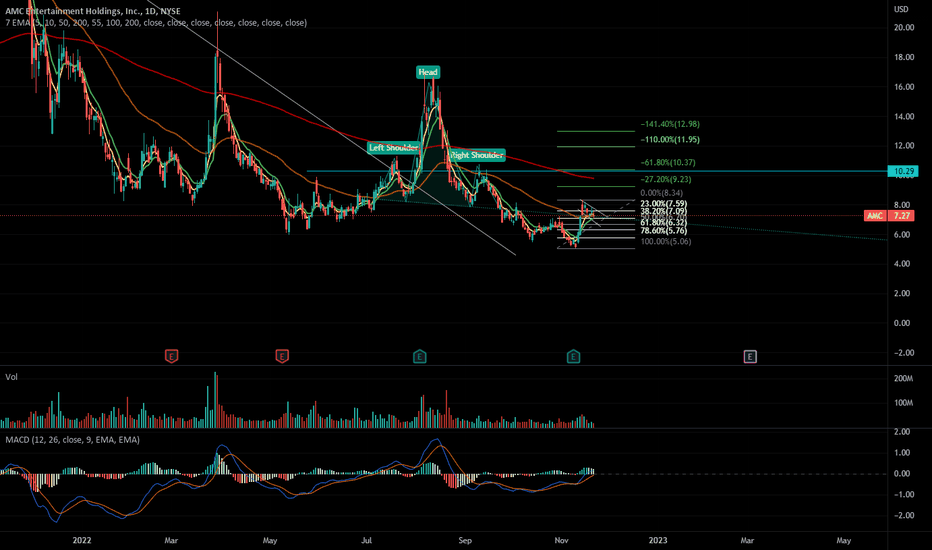
Task: Click the Jul label on the time axis
Action: 367,540
